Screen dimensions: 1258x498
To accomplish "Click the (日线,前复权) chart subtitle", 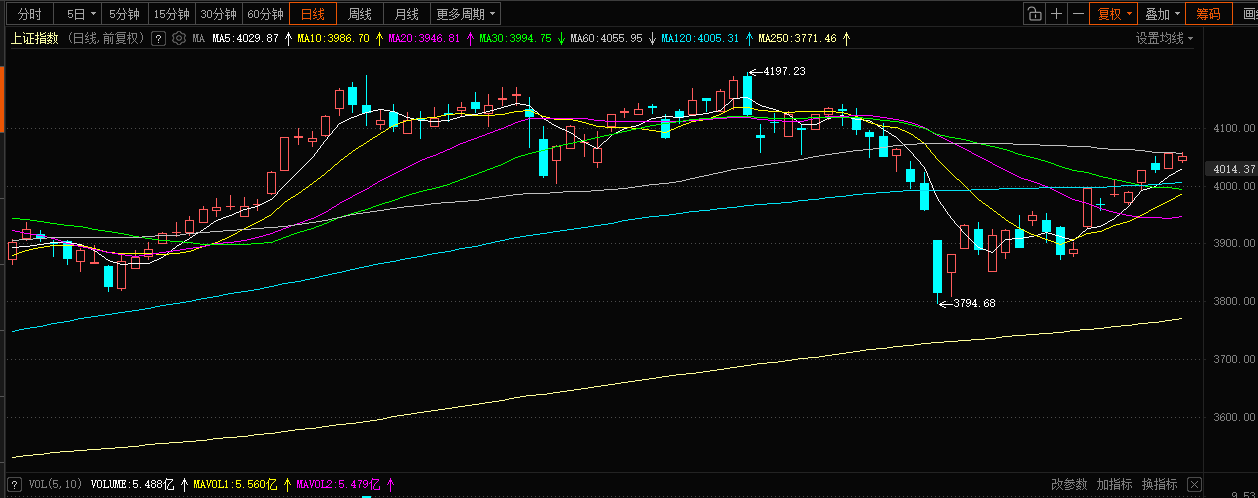I will tap(107, 38).
